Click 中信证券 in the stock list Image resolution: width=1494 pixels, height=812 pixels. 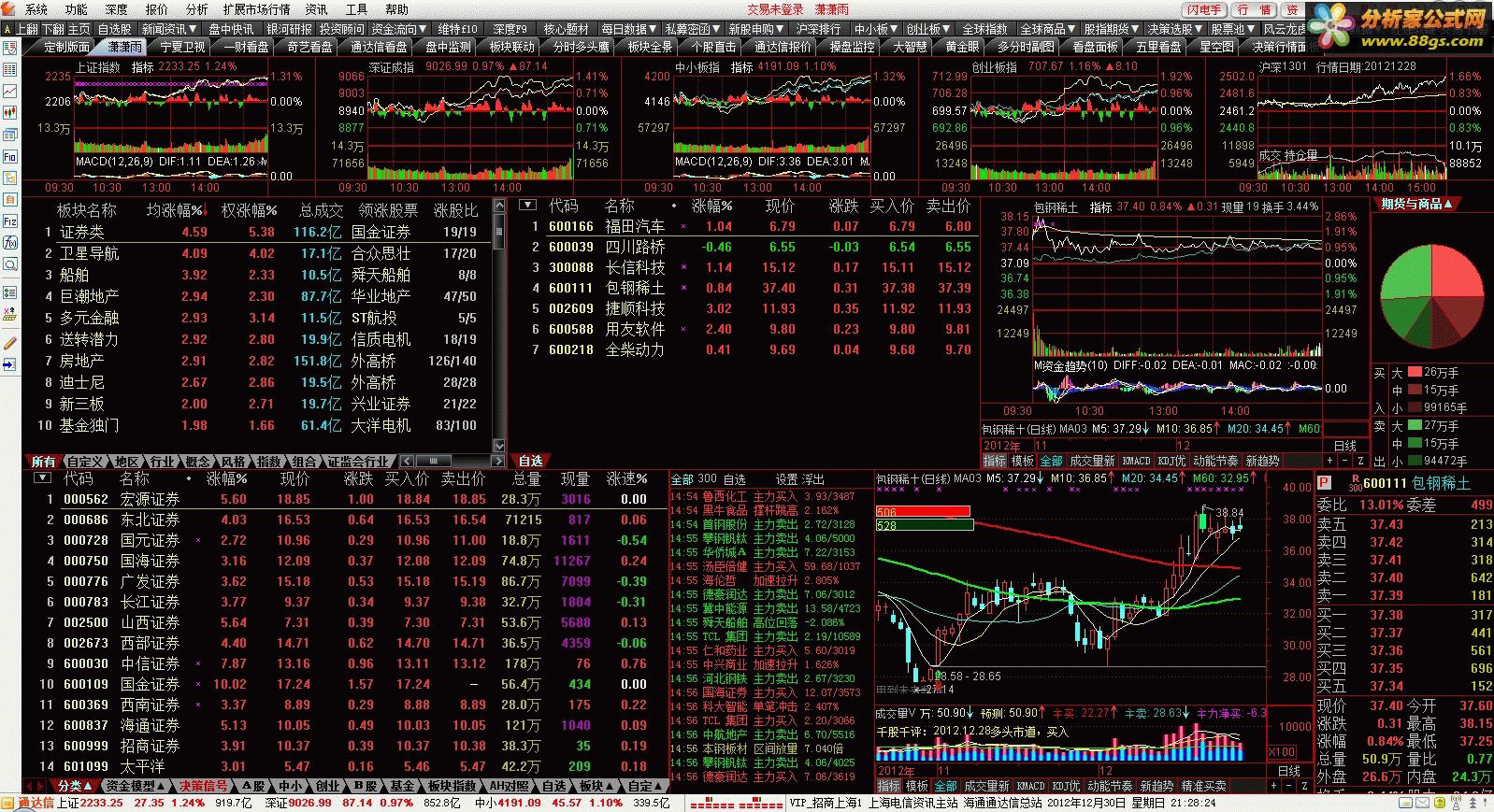pyautogui.click(x=150, y=663)
